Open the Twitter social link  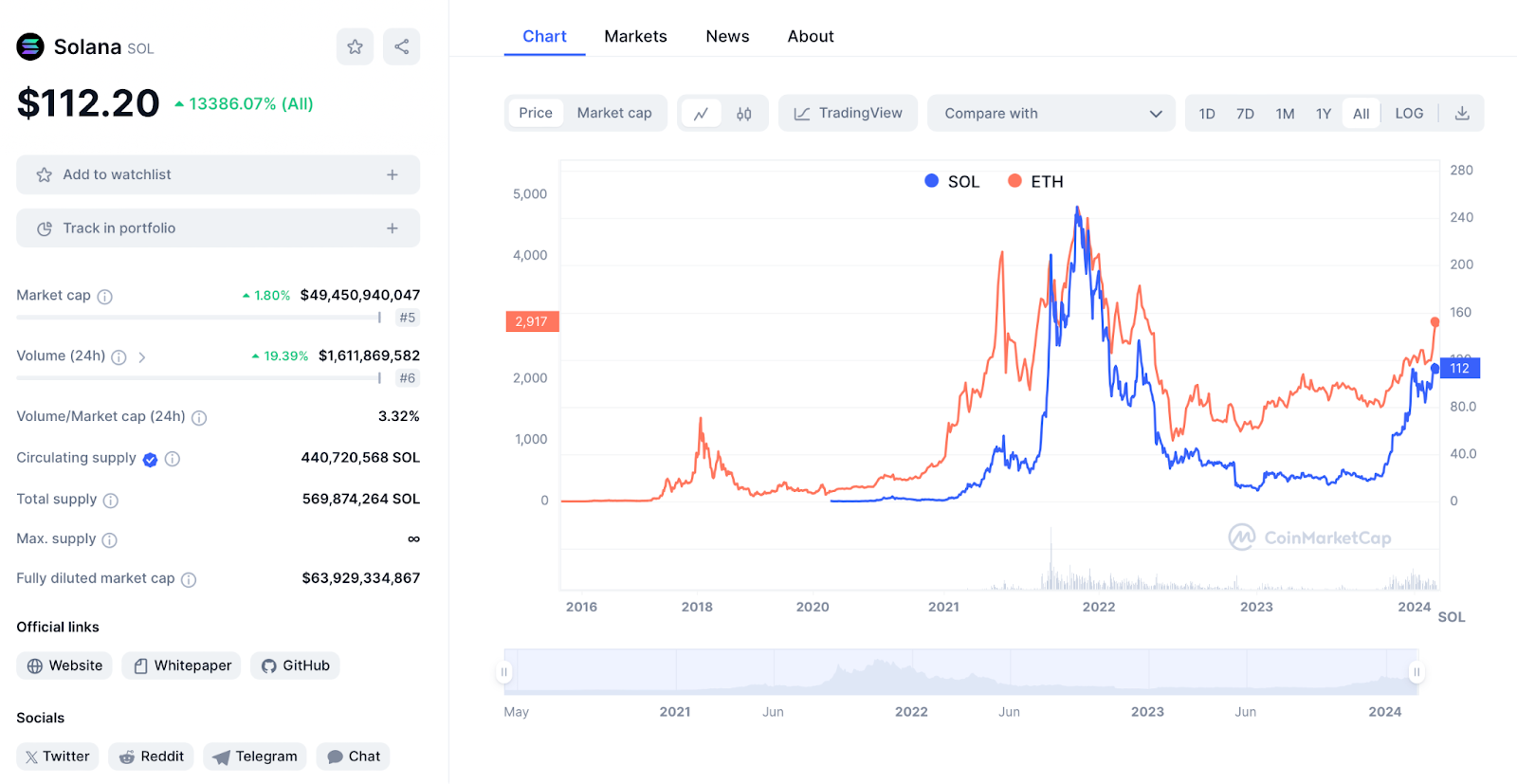[57, 757]
